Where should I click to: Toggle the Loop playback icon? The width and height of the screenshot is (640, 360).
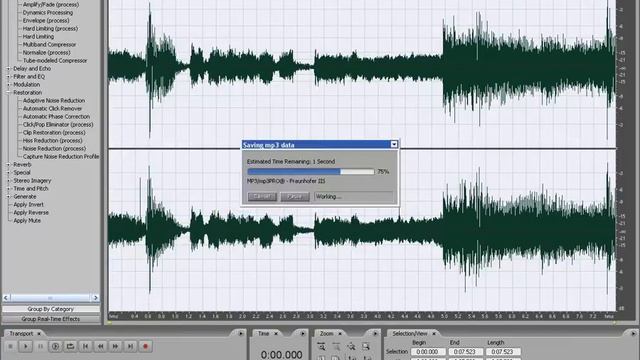click(70, 347)
